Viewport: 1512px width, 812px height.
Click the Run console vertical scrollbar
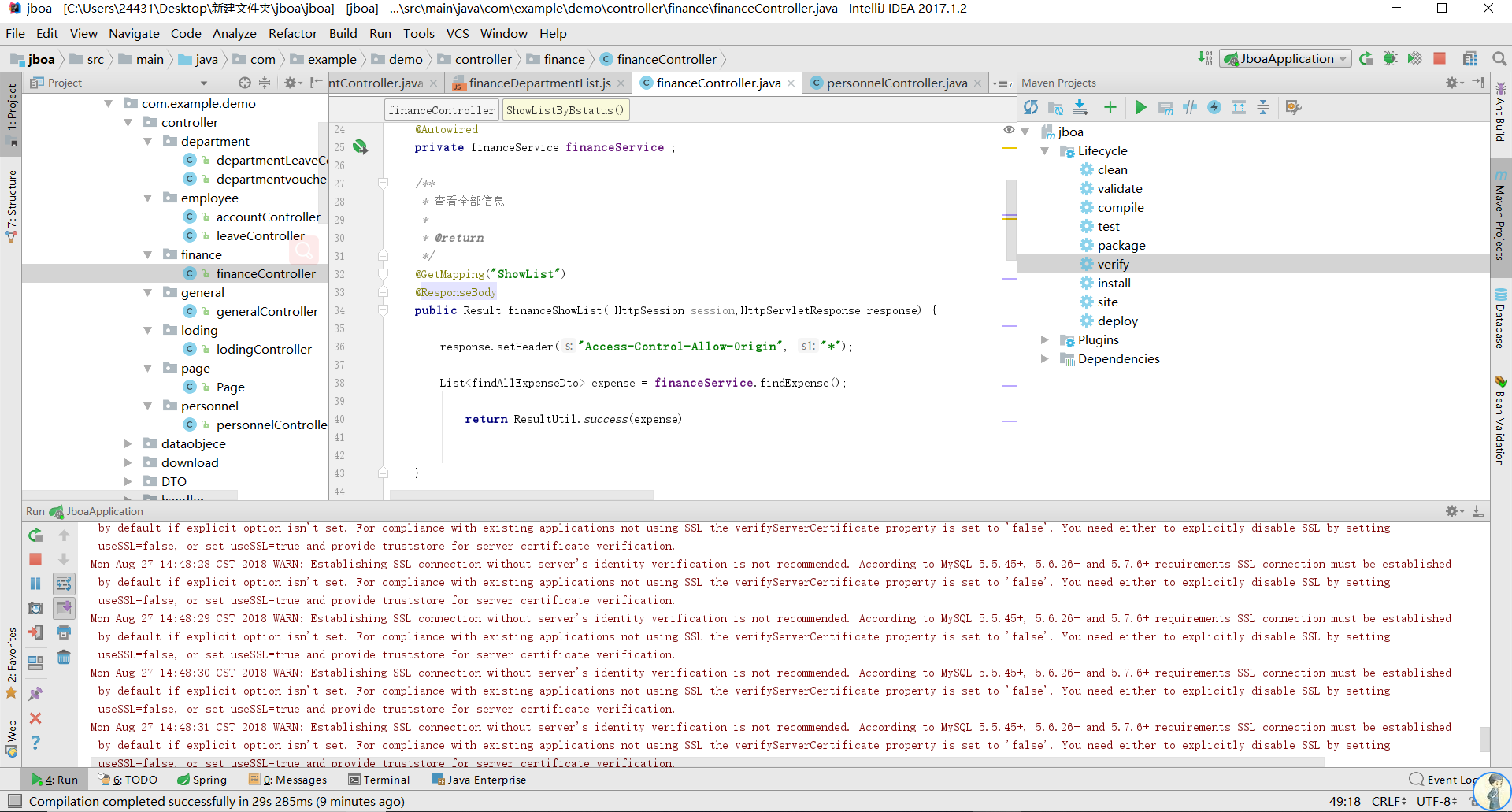(x=1484, y=739)
